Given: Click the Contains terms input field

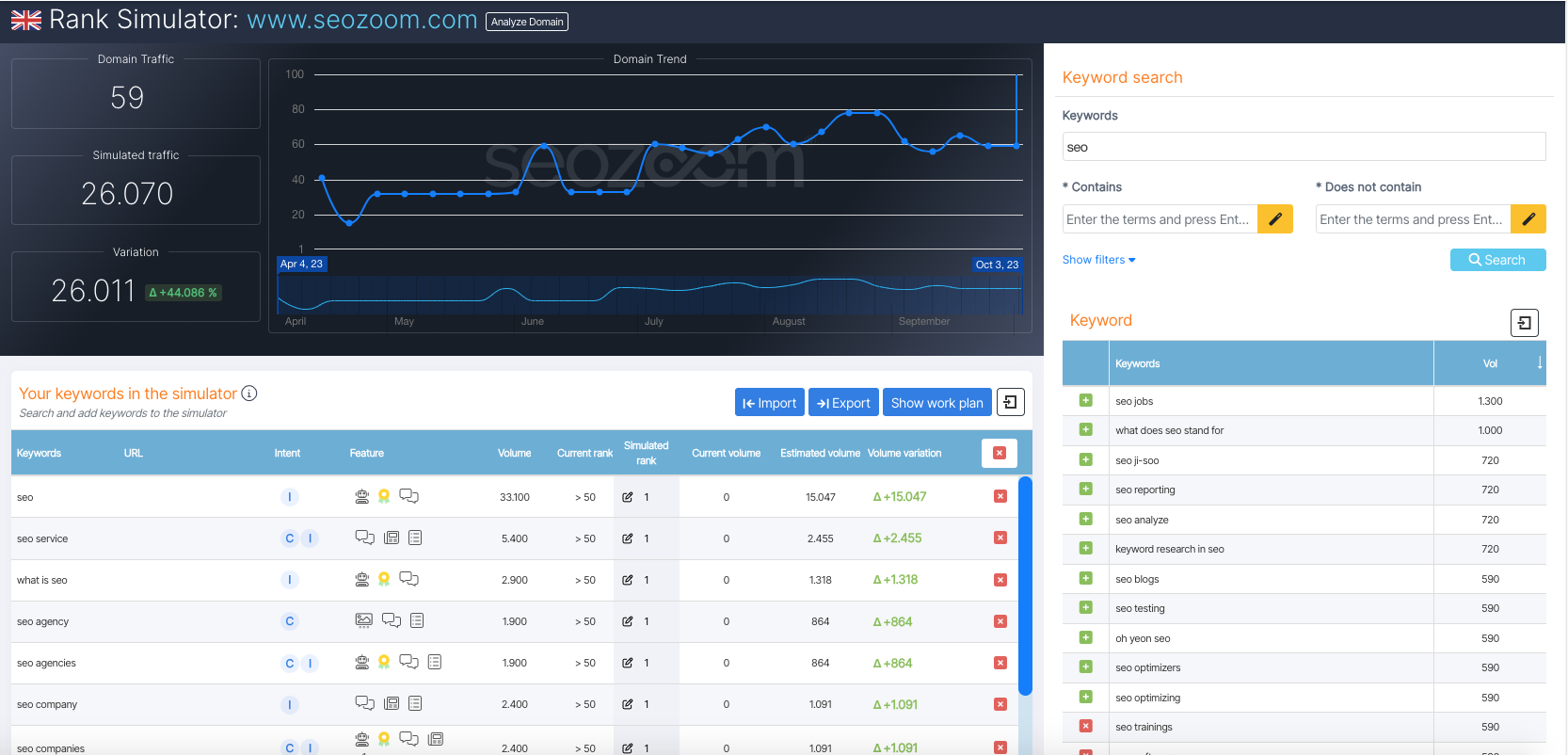Looking at the screenshot, I should pos(1160,219).
